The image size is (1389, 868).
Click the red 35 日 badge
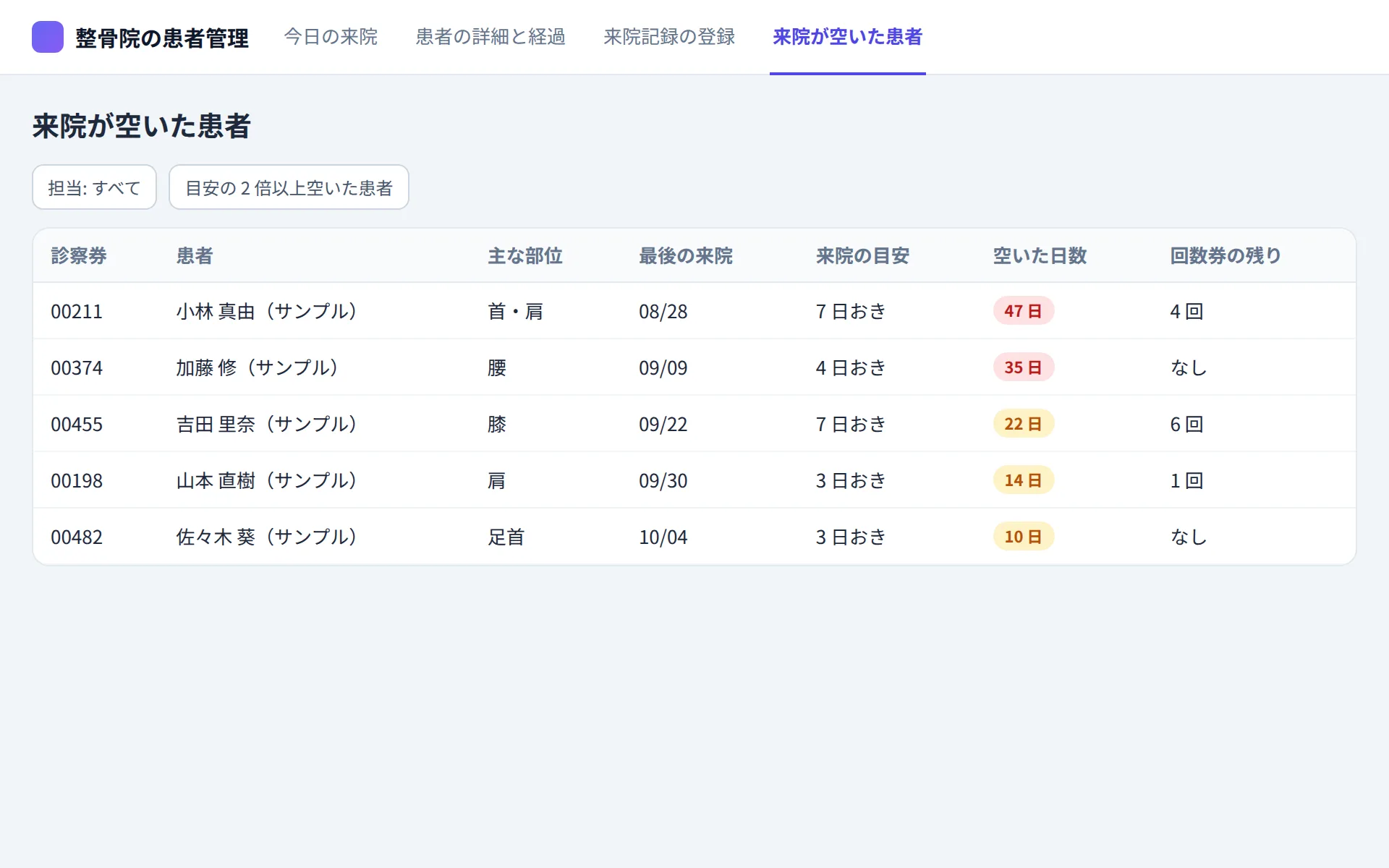click(x=1023, y=367)
